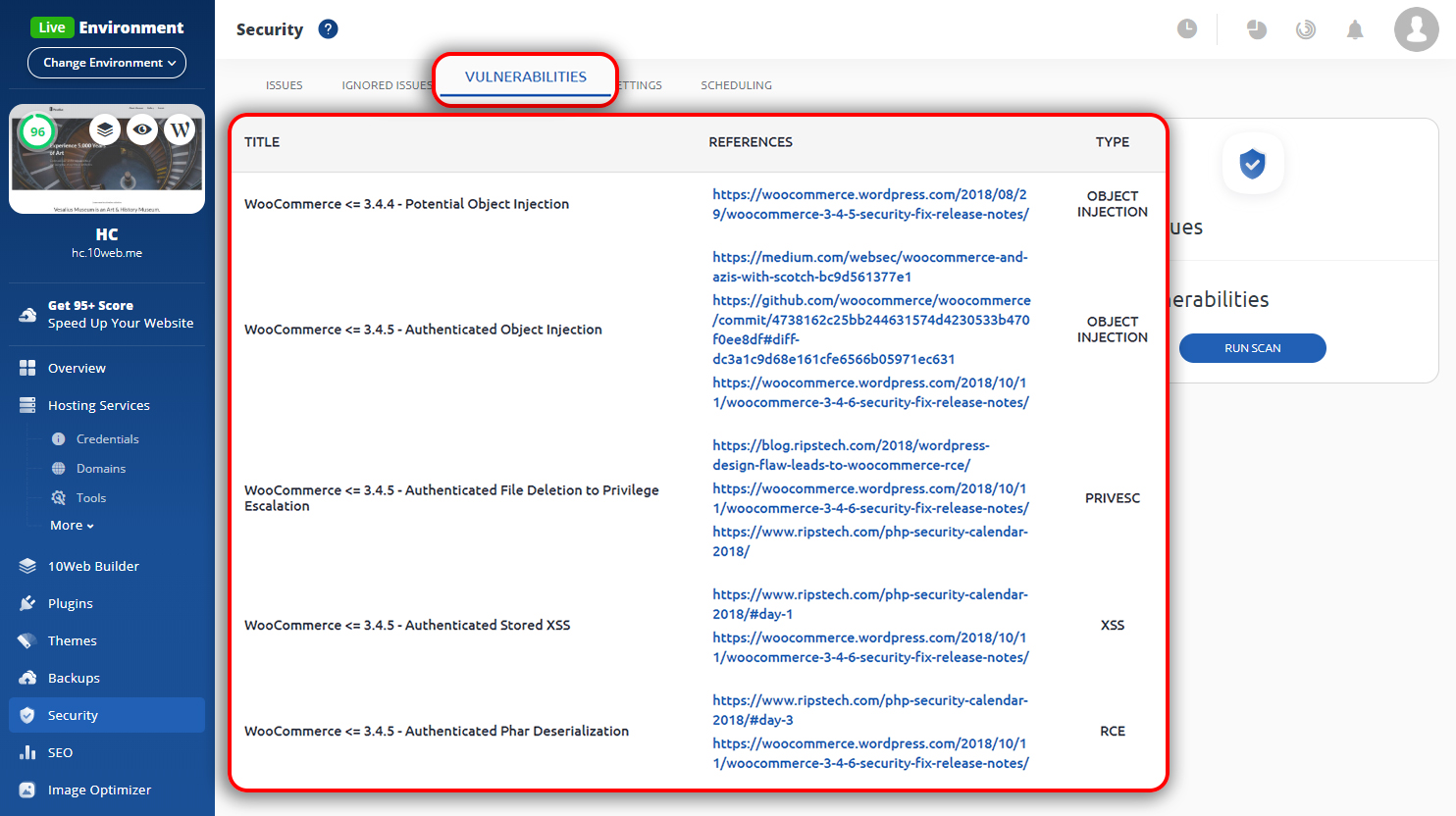The image size is (1456, 816).
Task: Click the REFERENCES column header
Action: click(x=751, y=142)
